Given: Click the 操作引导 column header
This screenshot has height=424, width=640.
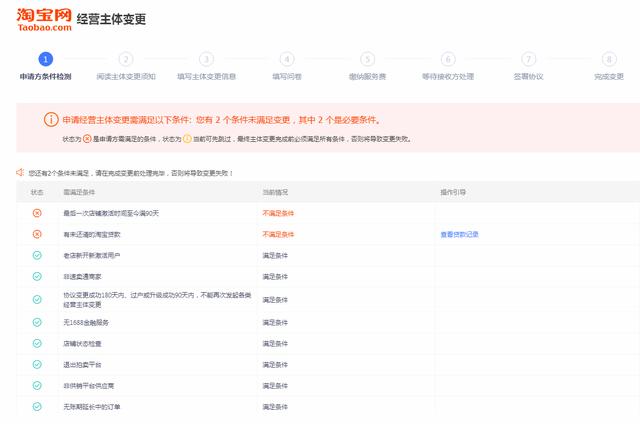Looking at the screenshot, I should pyautogui.click(x=453, y=192).
